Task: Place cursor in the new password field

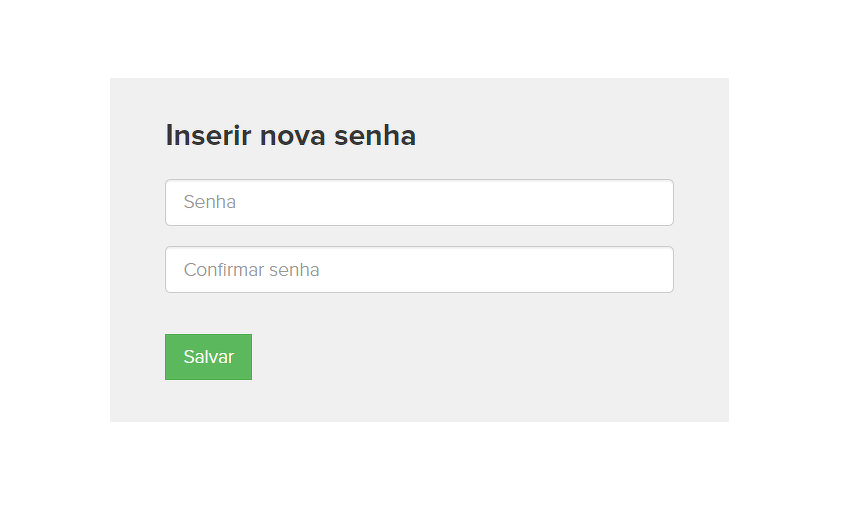Action: 419,202
